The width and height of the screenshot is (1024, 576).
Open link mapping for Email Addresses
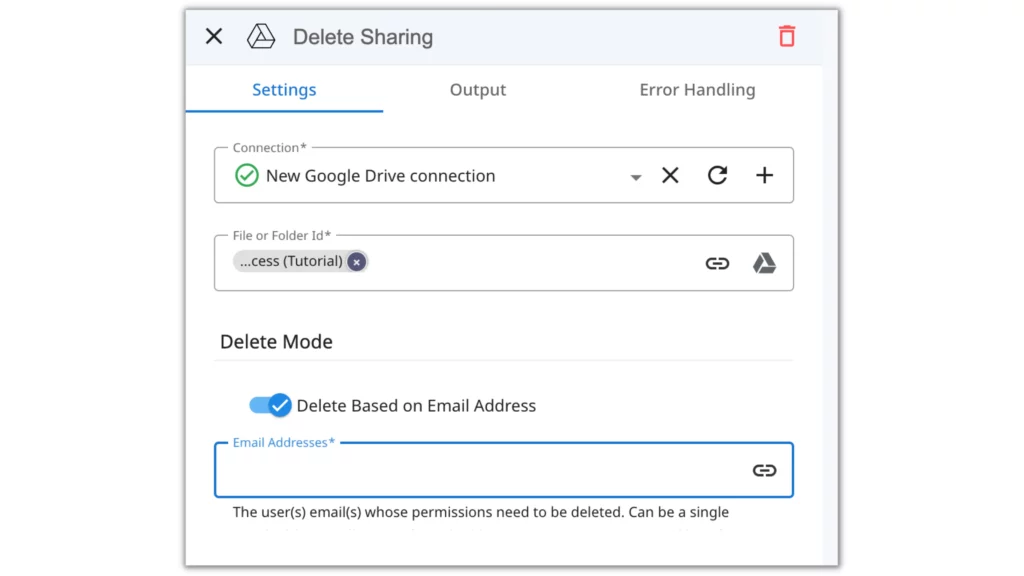click(764, 470)
